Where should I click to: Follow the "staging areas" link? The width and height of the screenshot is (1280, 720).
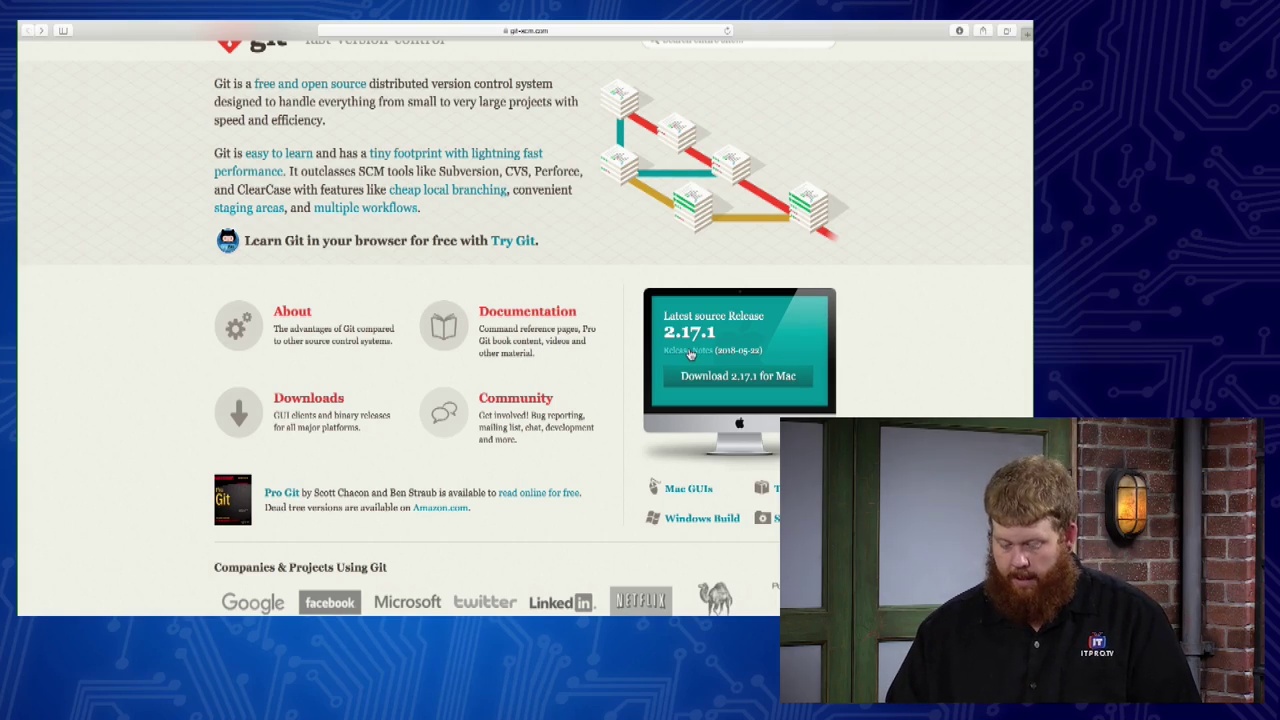pos(249,208)
